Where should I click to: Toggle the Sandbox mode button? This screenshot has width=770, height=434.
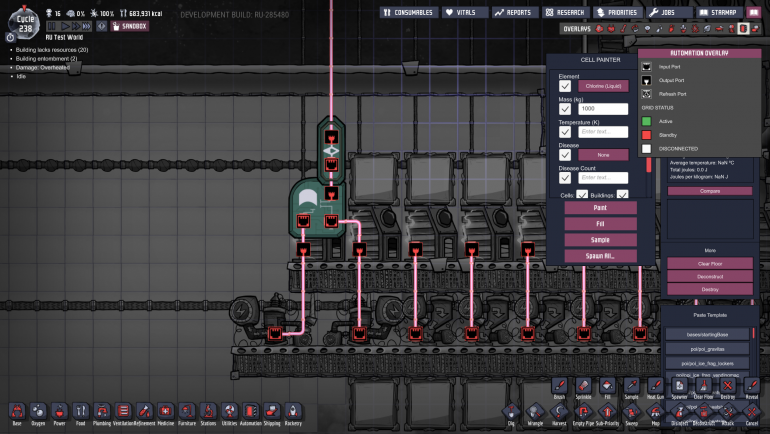coord(130,26)
